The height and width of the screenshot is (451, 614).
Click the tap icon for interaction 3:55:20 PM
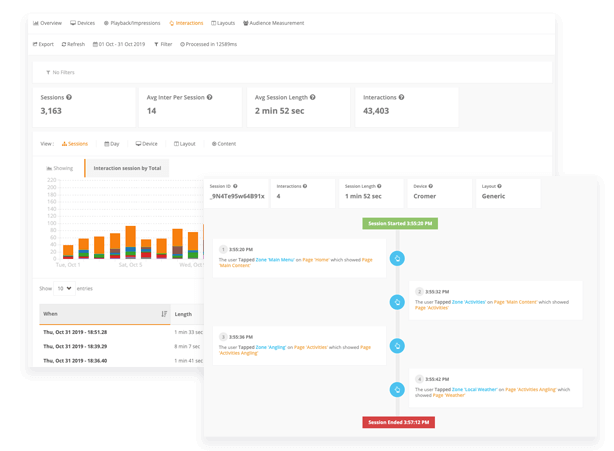pyautogui.click(x=397, y=258)
